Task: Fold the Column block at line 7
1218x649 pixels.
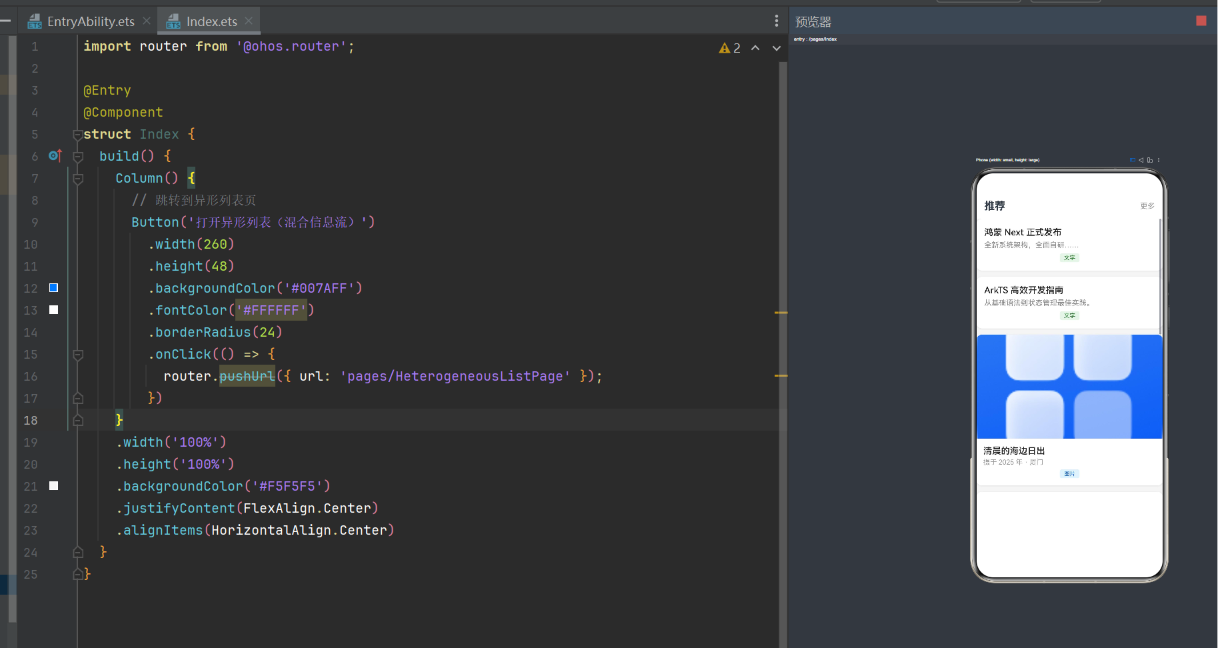Action: pos(77,178)
